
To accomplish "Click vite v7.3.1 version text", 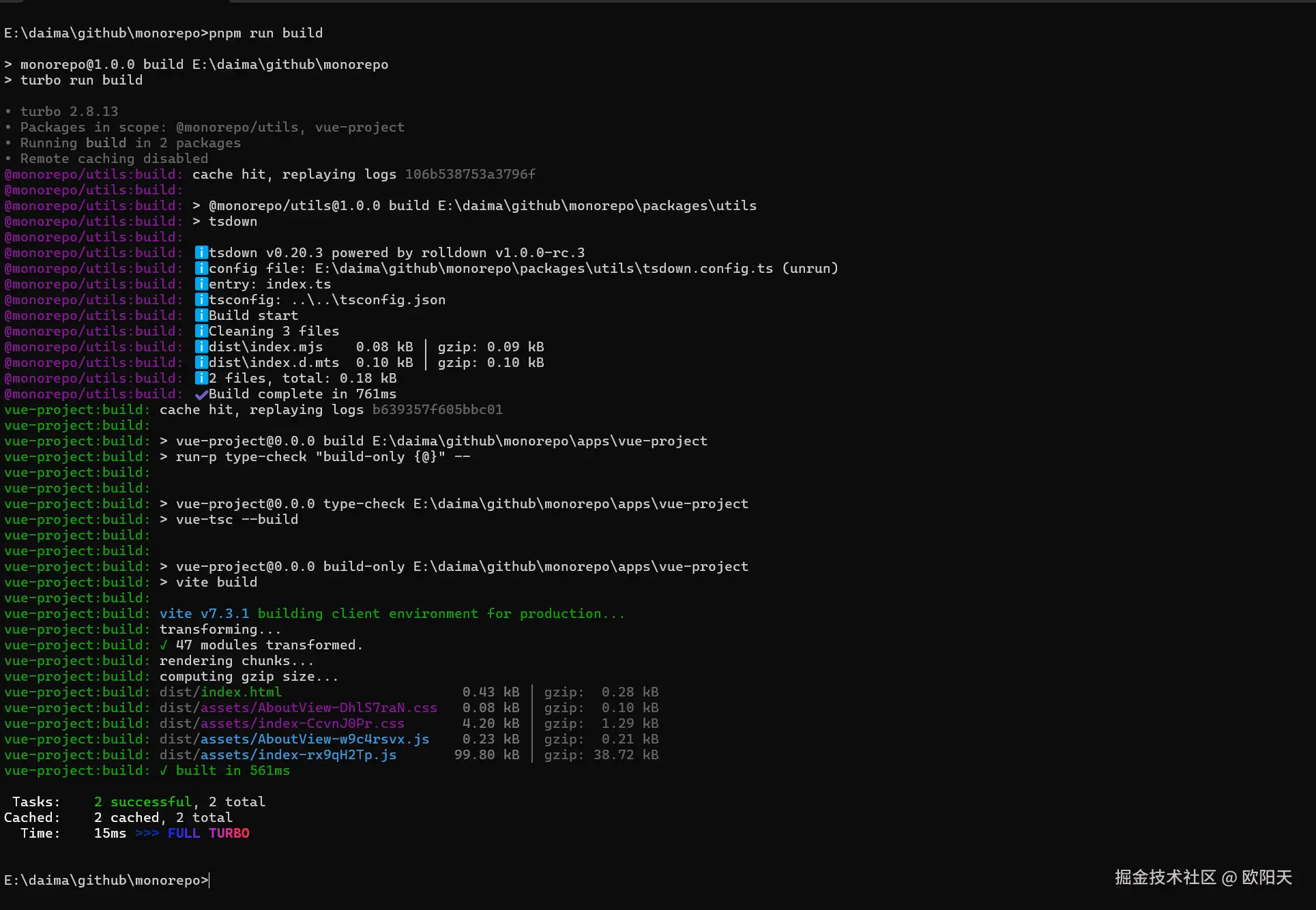I will coord(204,614).
